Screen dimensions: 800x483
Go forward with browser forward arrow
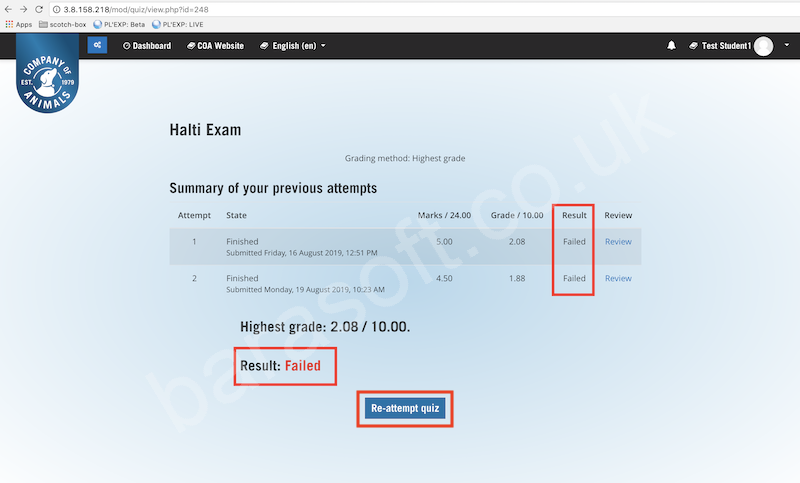pos(23,9)
